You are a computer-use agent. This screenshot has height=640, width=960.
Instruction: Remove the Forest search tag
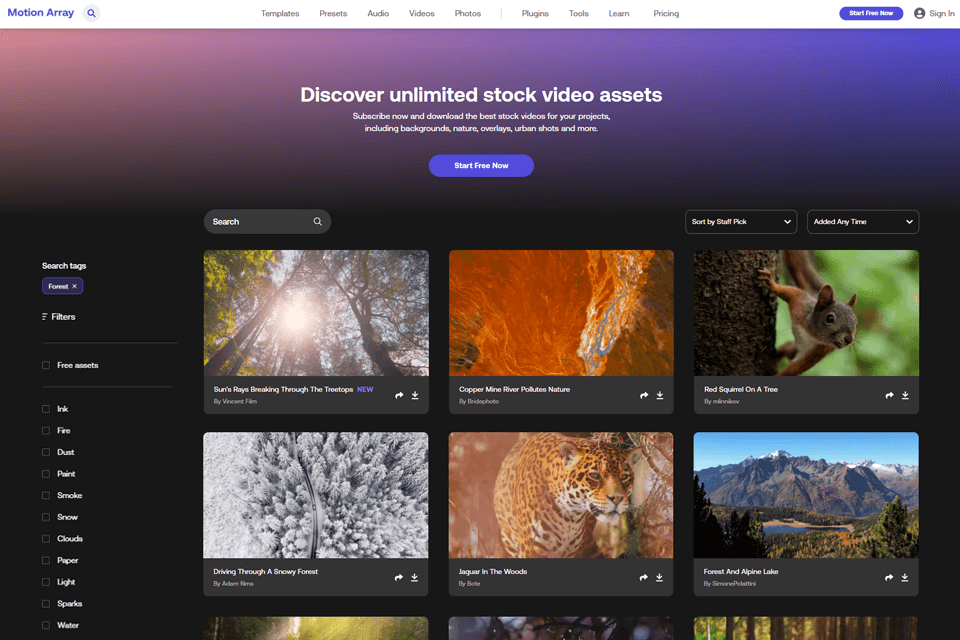pos(75,286)
